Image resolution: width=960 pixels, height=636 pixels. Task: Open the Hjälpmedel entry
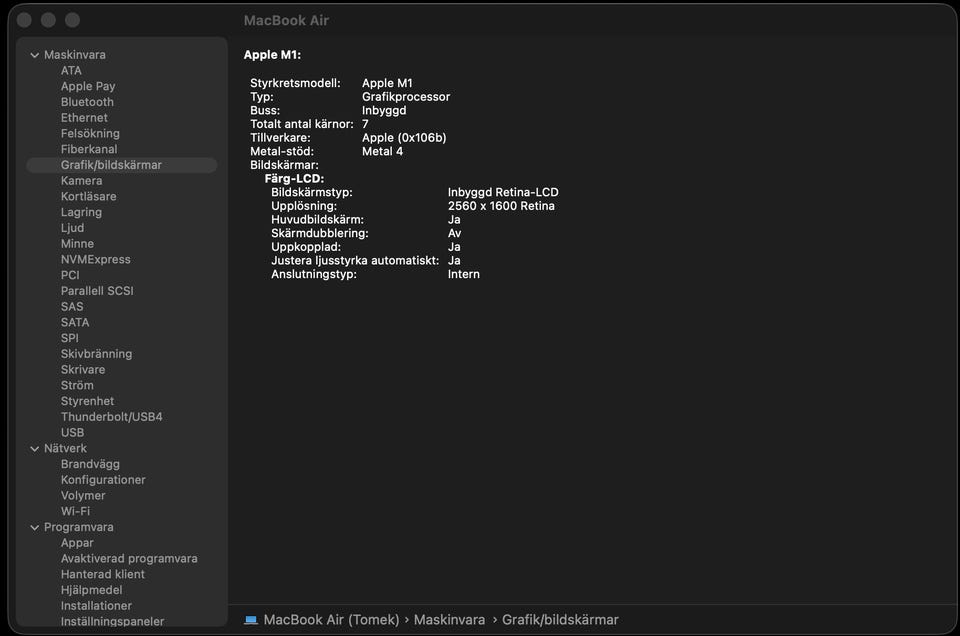pos(91,590)
